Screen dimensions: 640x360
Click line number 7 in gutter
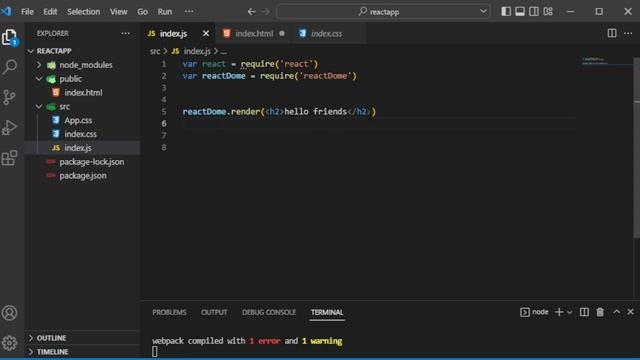point(164,136)
